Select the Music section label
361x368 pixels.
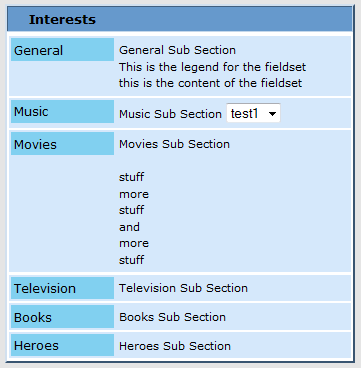click(x=62, y=111)
